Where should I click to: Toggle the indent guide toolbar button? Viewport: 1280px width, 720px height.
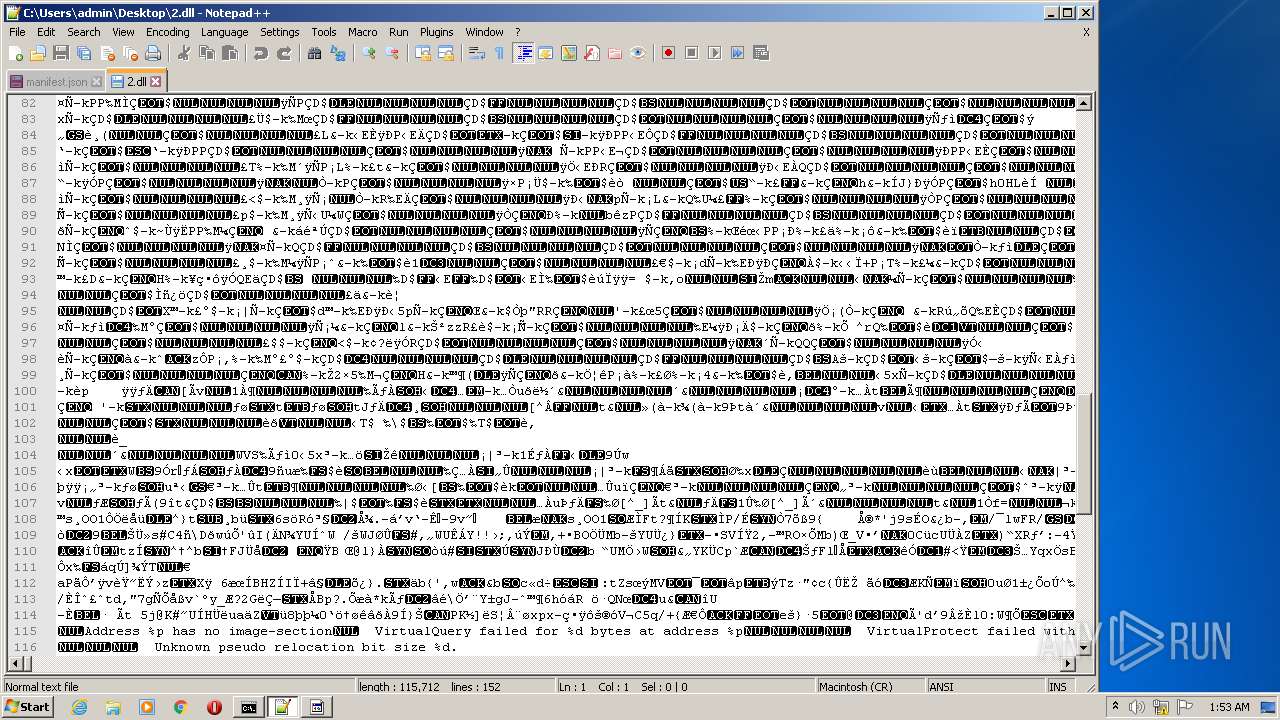click(523, 53)
